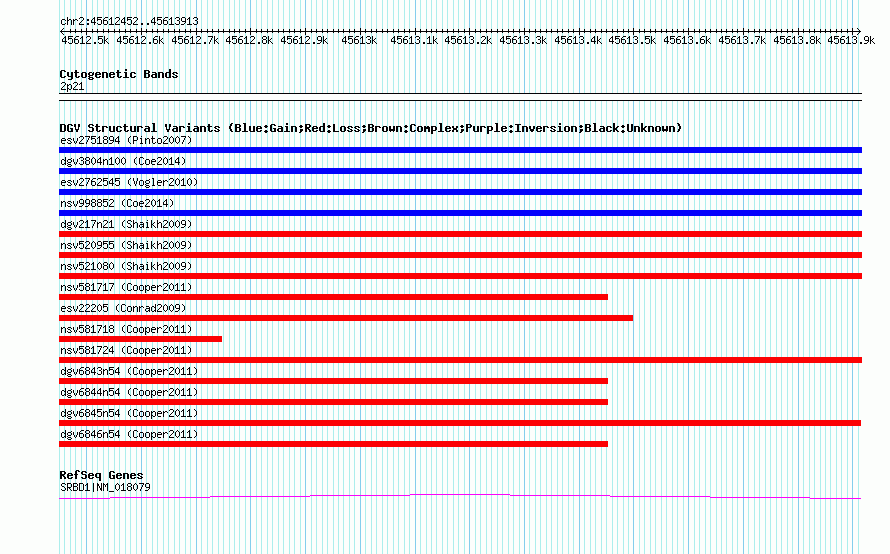890x554 pixels.
Task: Select the red loss bar for dgv217n21
Action: 460,234
